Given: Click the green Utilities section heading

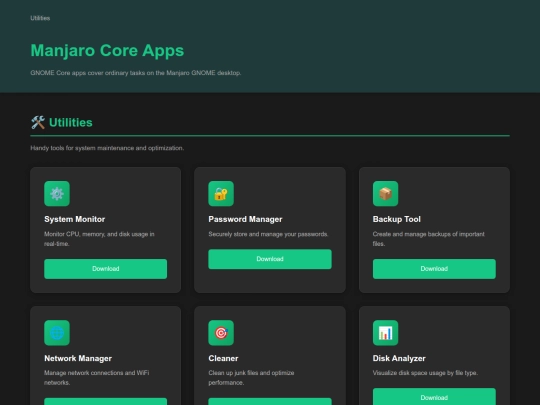Looking at the screenshot, I should pos(71,122).
